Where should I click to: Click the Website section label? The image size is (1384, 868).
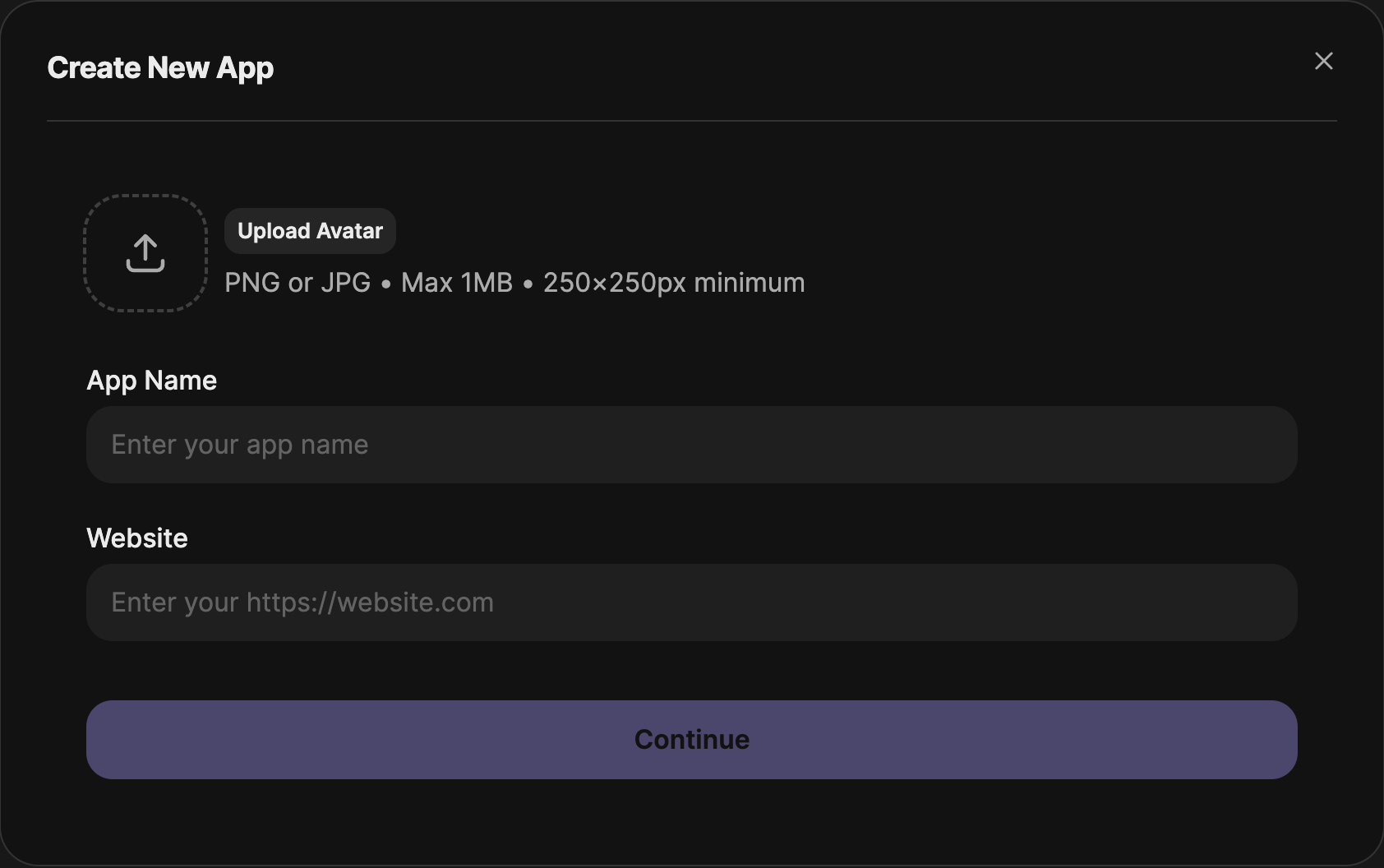coord(136,538)
